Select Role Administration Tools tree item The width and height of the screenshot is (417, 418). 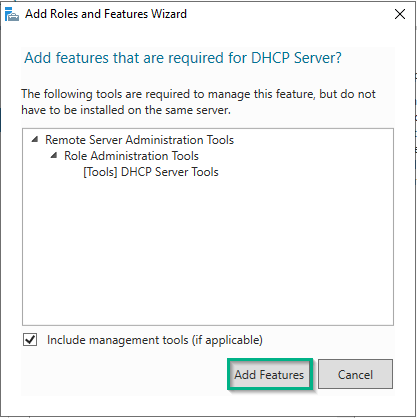point(131,156)
